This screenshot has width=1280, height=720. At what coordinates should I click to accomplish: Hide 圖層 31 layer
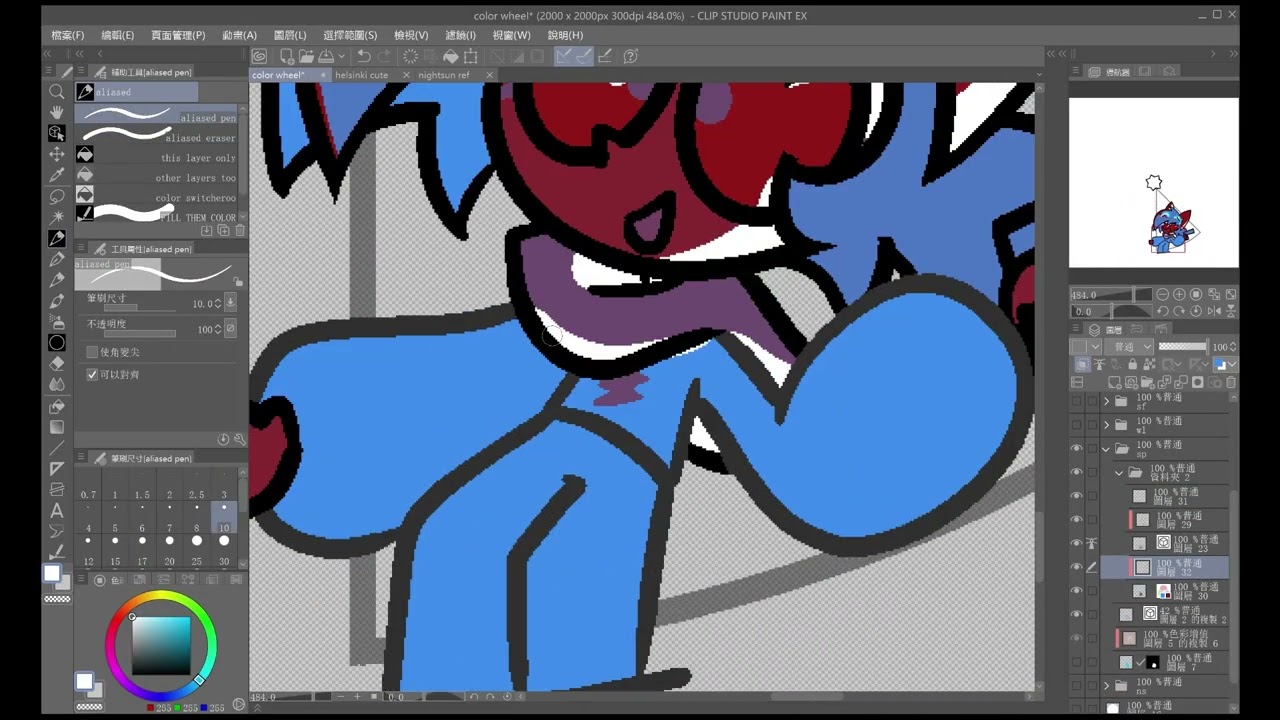(1077, 496)
